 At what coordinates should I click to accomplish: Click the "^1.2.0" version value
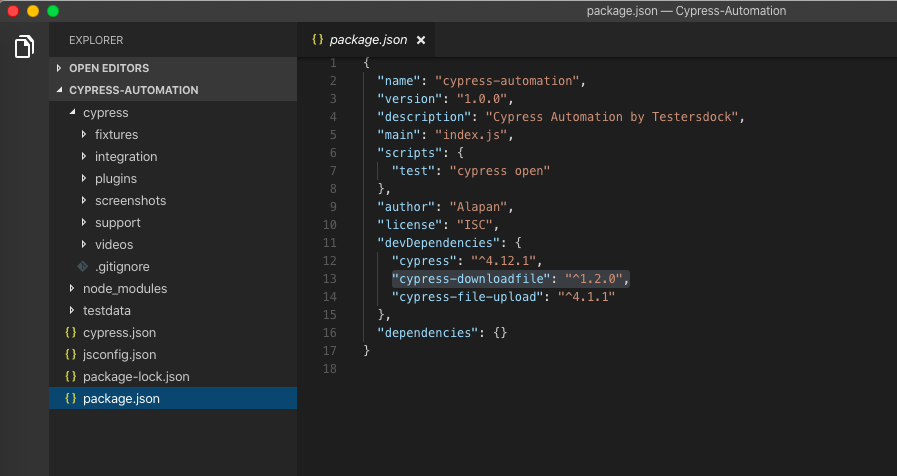pos(594,279)
